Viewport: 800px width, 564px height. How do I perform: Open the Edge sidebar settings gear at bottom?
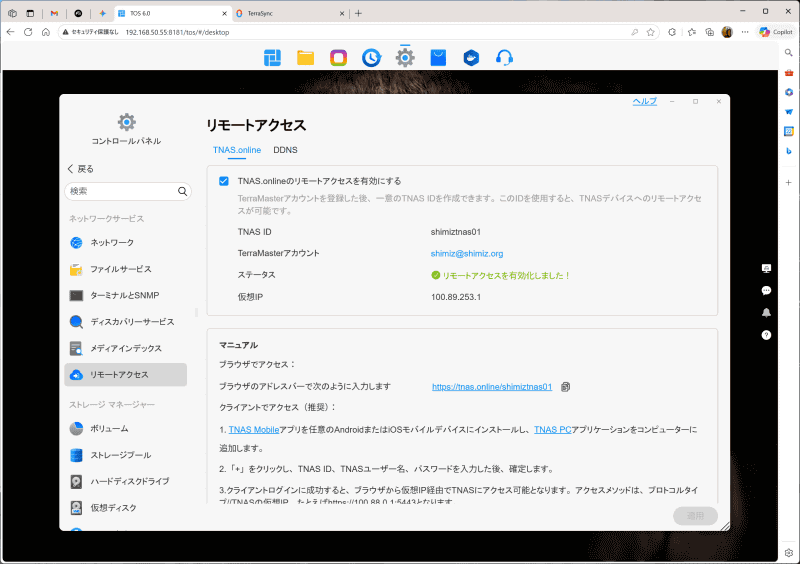788,553
